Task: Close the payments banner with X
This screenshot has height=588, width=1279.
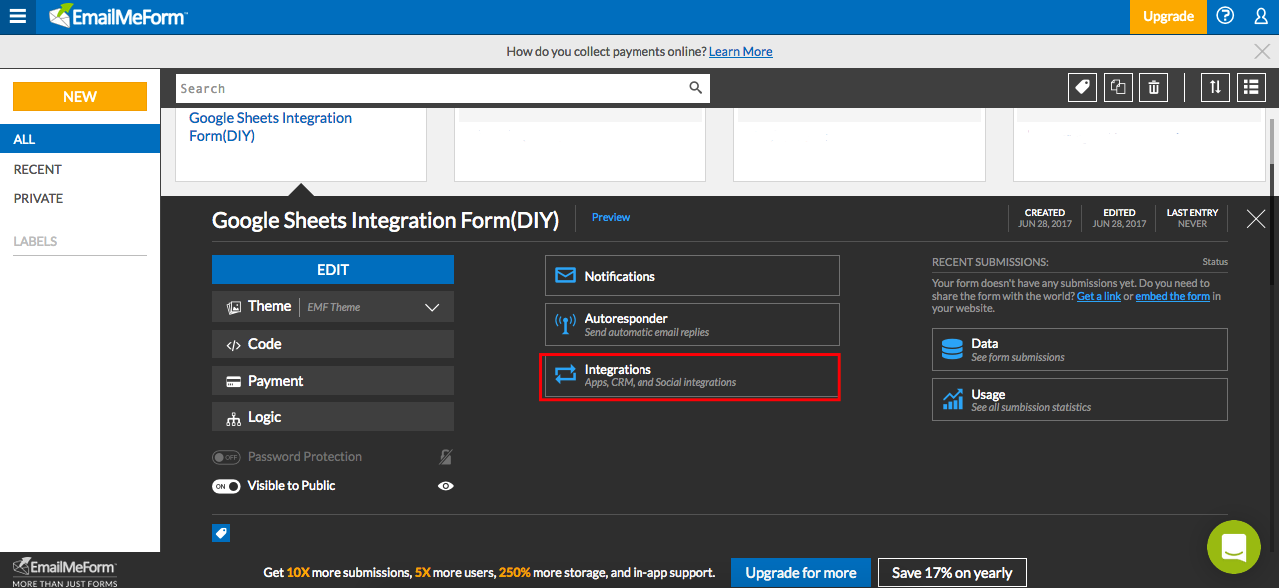Action: 1262,52
